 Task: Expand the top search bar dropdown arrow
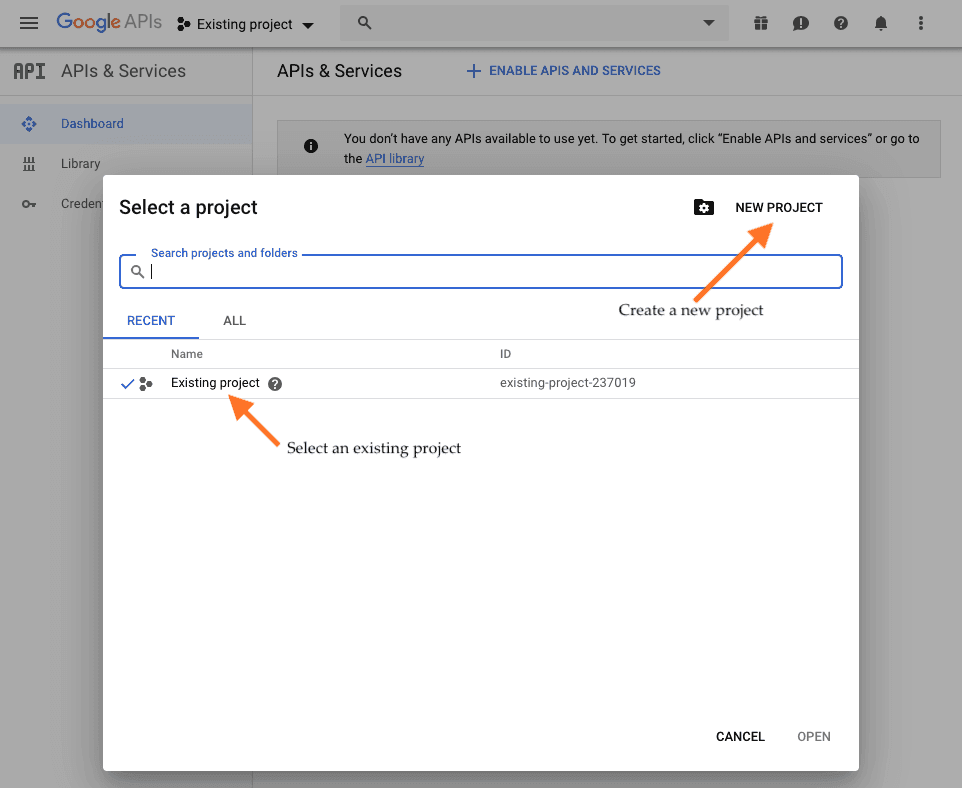tap(709, 23)
